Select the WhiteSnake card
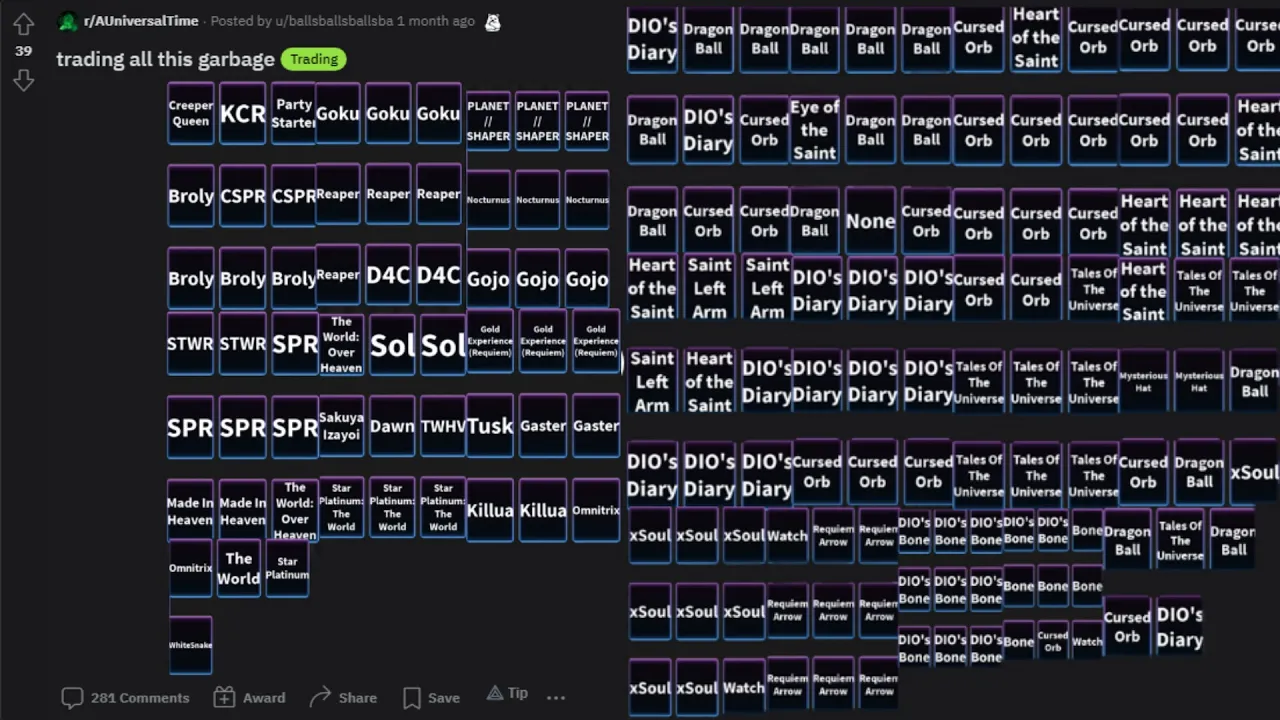This screenshot has width=1280, height=720. (x=190, y=645)
